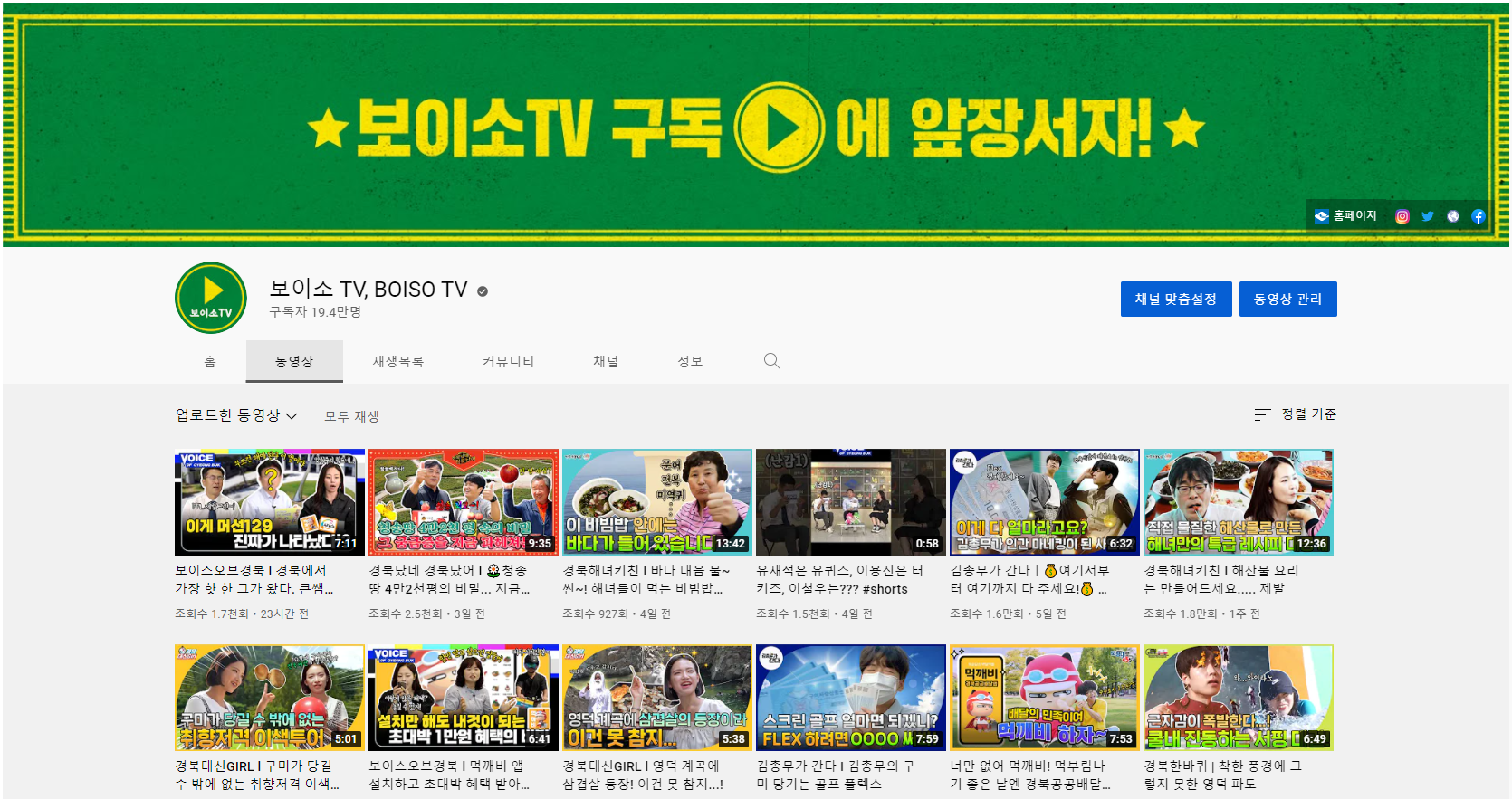
Task: Click title '유재석은 유퀴즈, 이용진은 터키즈'
Action: (840, 580)
